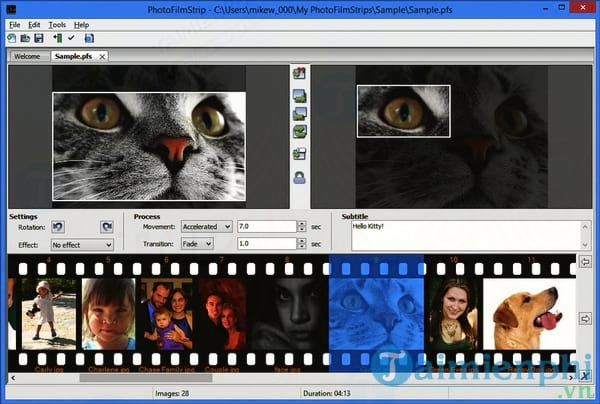This screenshot has height=404, width=600.
Task: Click the Duration: 04:13 status text
Action: [x=327, y=393]
